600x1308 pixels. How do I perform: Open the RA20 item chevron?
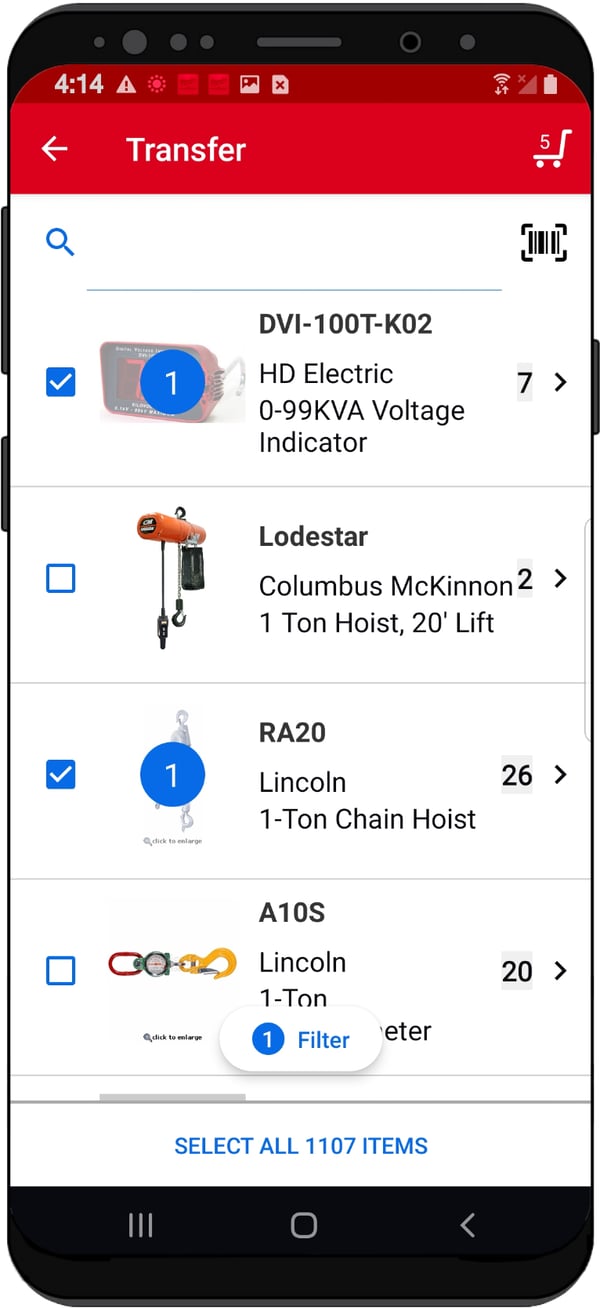[x=560, y=775]
